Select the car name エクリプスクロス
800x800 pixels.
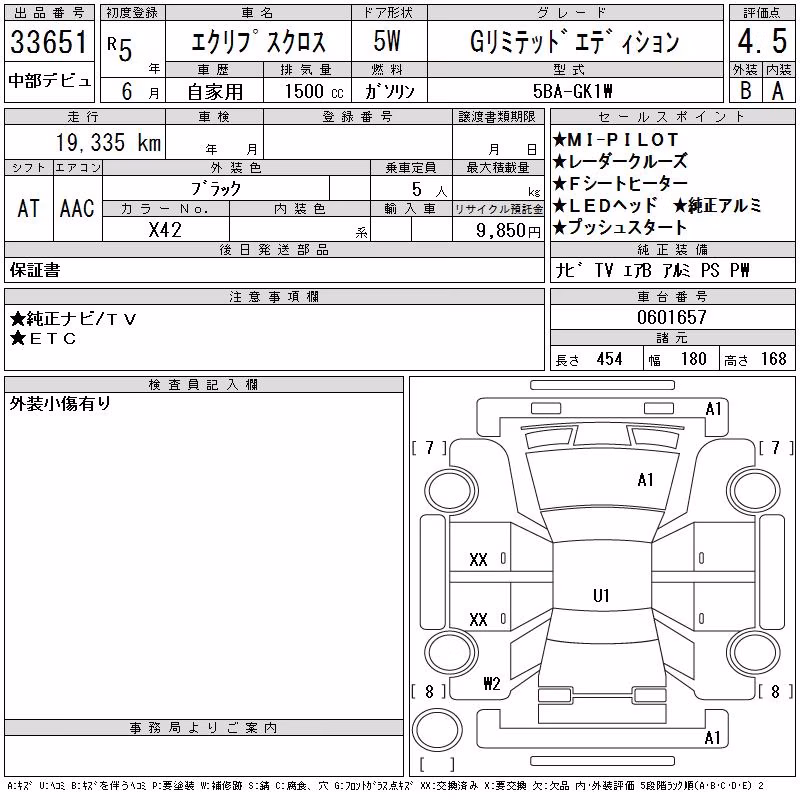(258, 42)
